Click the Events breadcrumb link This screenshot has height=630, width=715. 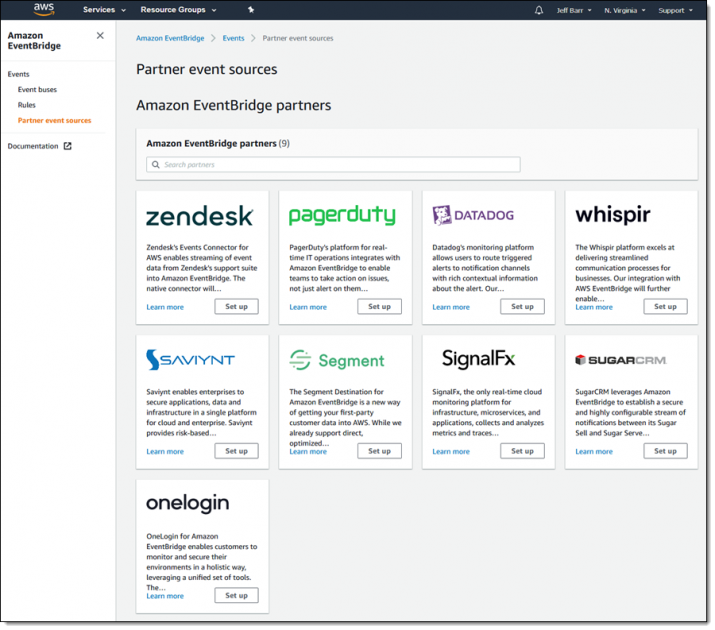[233, 38]
